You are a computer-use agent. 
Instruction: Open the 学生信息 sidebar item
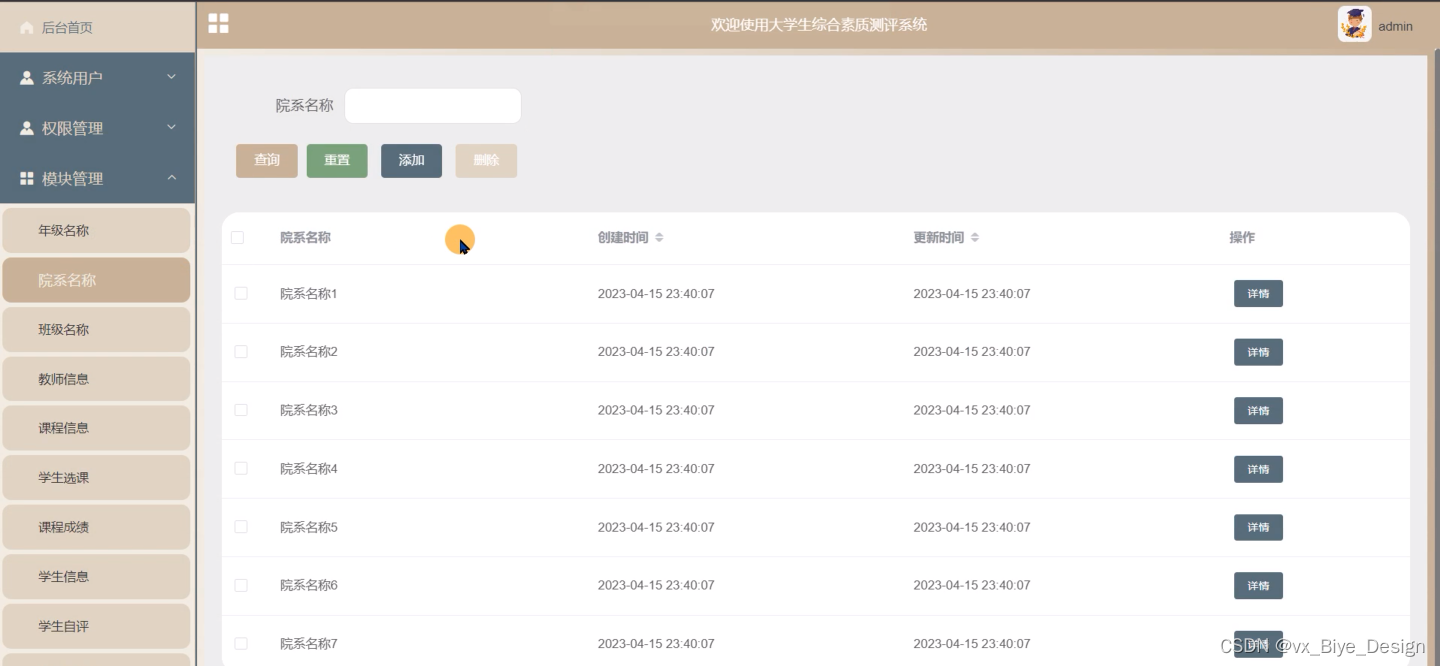tap(96, 576)
